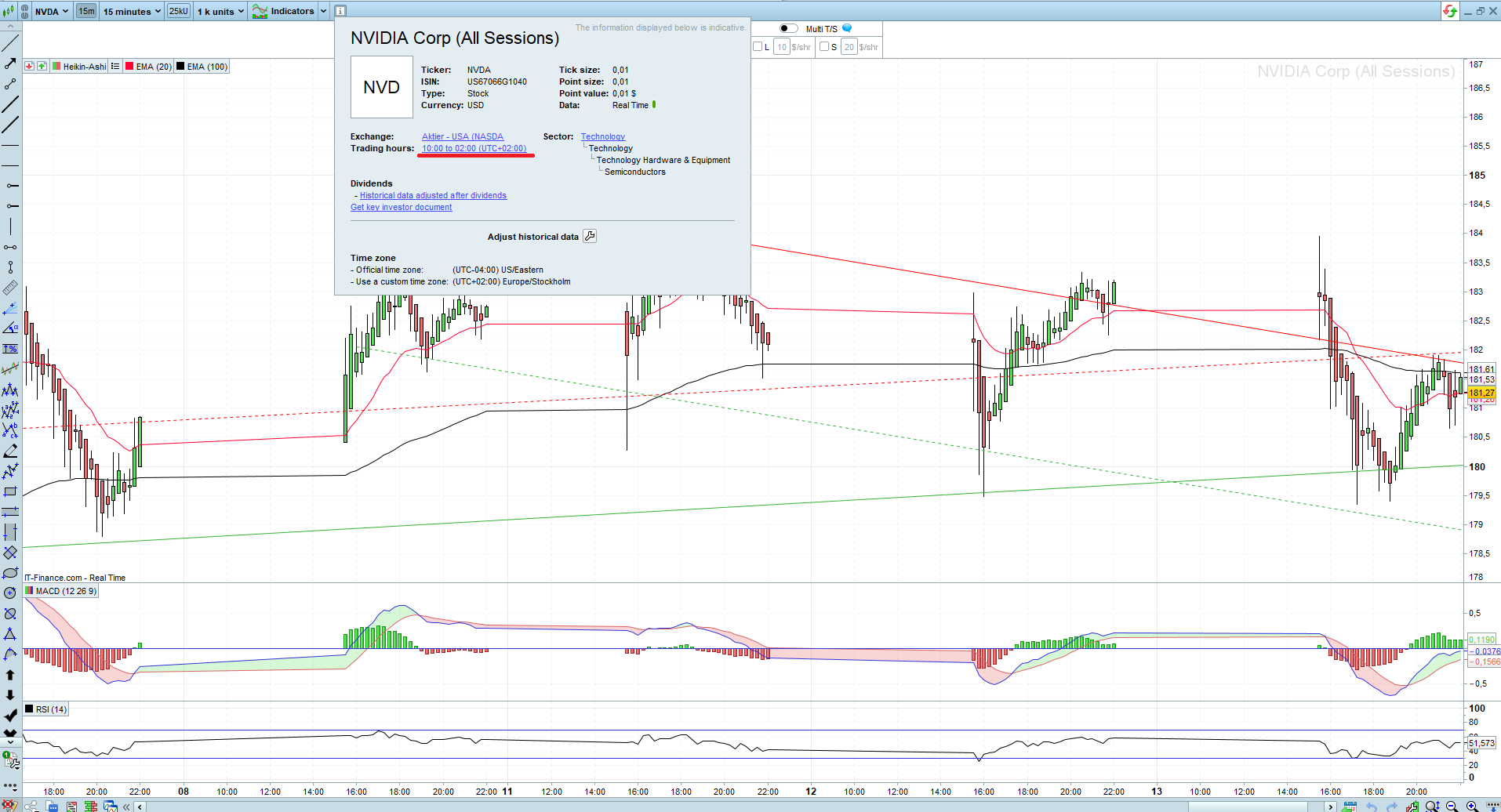Click the Indicators toolbar button
Viewport: 1501px width, 812px height.
[x=283, y=11]
